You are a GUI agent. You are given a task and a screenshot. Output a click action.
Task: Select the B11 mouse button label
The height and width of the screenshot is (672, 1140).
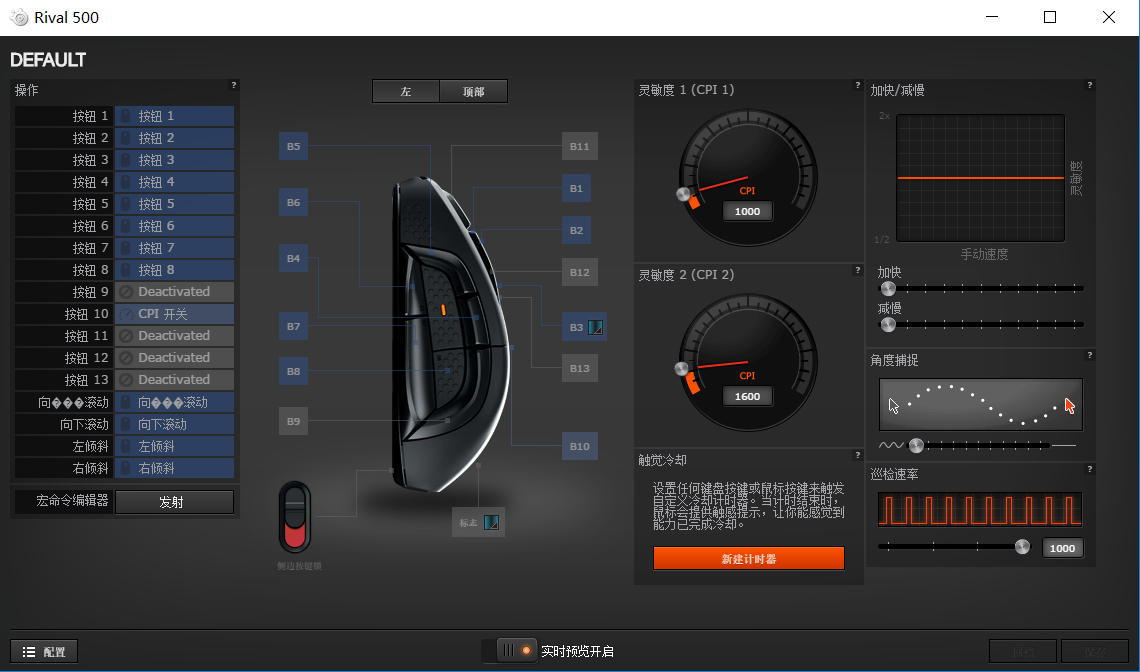click(x=579, y=146)
